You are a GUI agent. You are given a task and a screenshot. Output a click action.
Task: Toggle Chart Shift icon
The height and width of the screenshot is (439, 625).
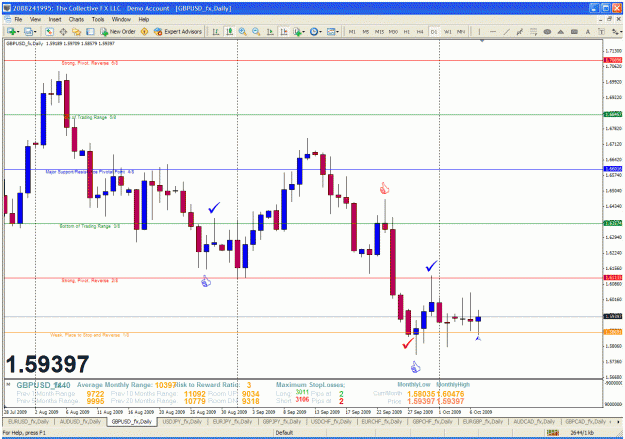pyautogui.click(x=284, y=31)
